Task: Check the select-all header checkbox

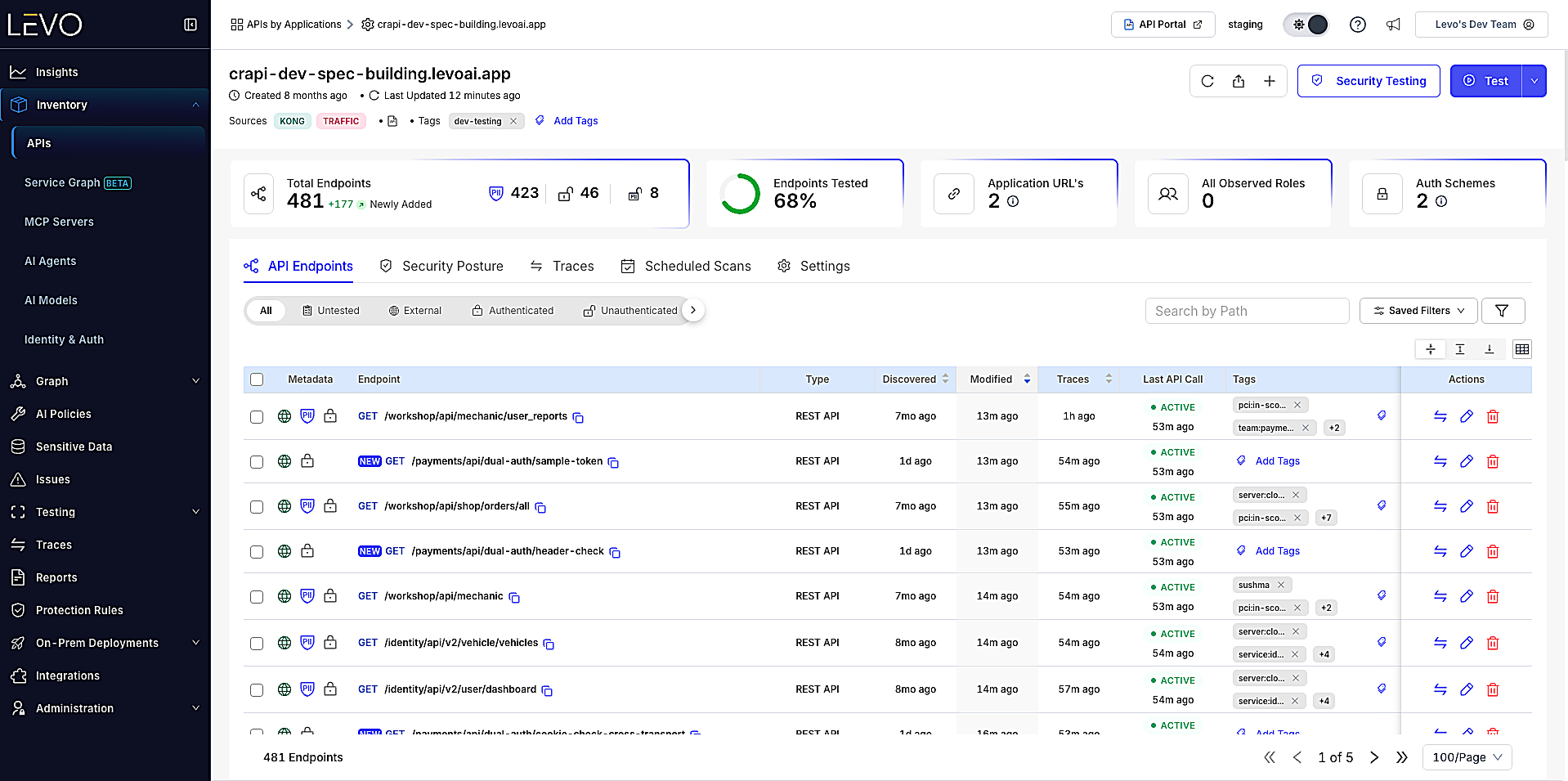Action: [257, 379]
